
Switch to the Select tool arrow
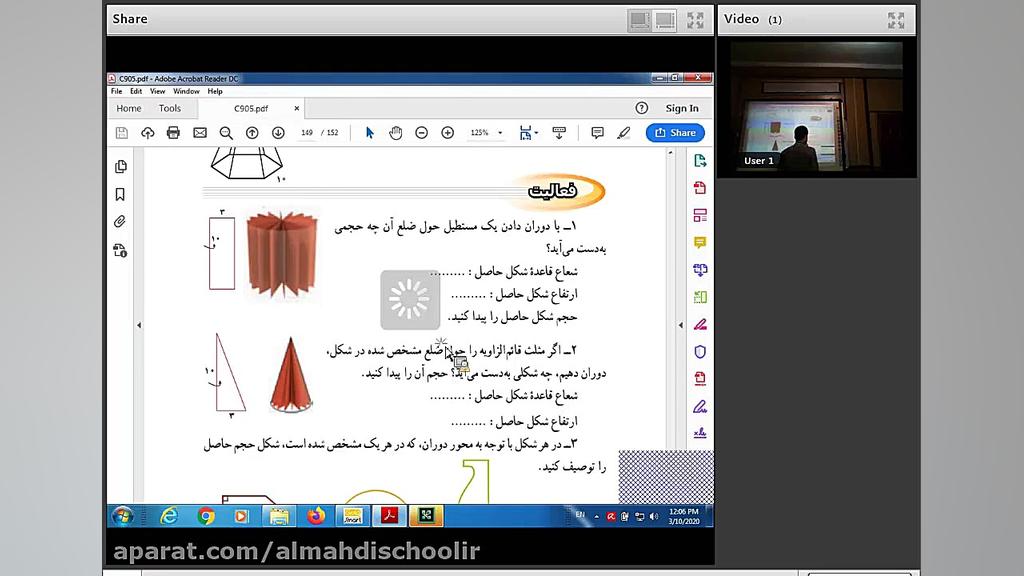coord(371,132)
